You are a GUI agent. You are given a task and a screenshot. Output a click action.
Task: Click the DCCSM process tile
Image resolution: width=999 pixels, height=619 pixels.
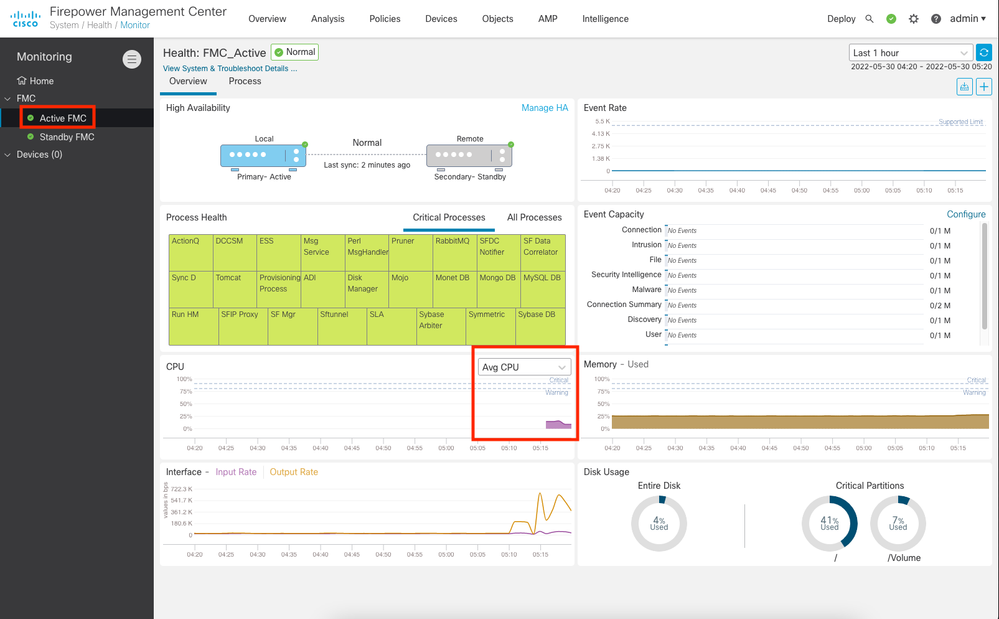pyautogui.click(x=235, y=253)
